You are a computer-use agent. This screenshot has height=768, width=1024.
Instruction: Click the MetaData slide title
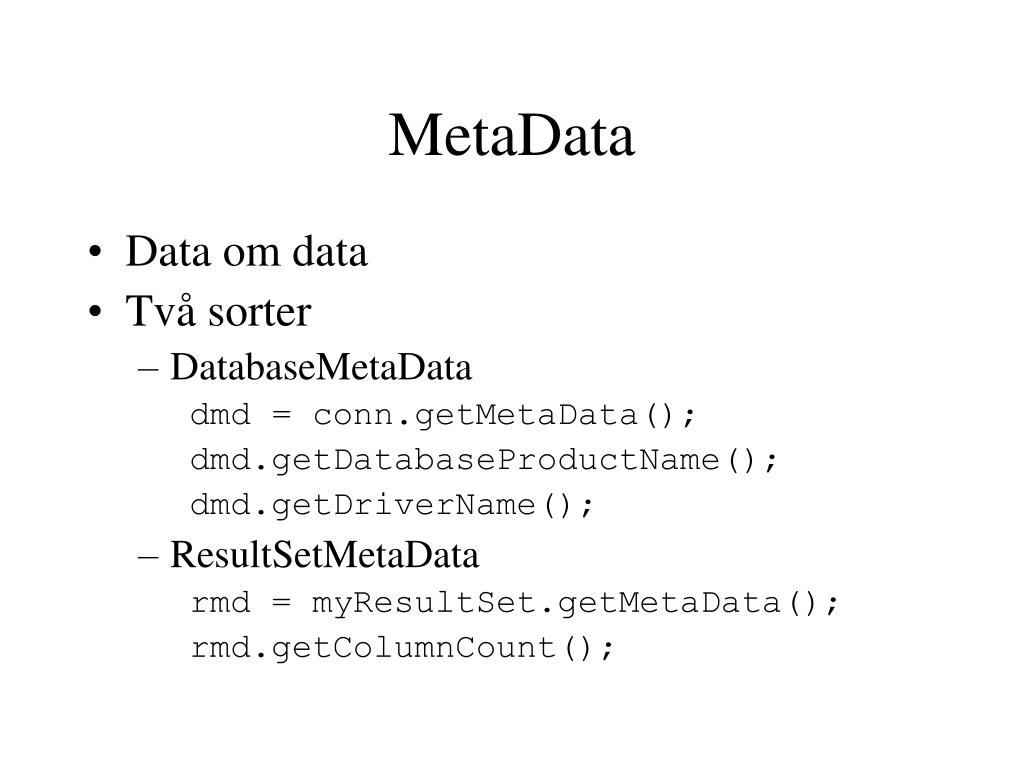(x=511, y=135)
